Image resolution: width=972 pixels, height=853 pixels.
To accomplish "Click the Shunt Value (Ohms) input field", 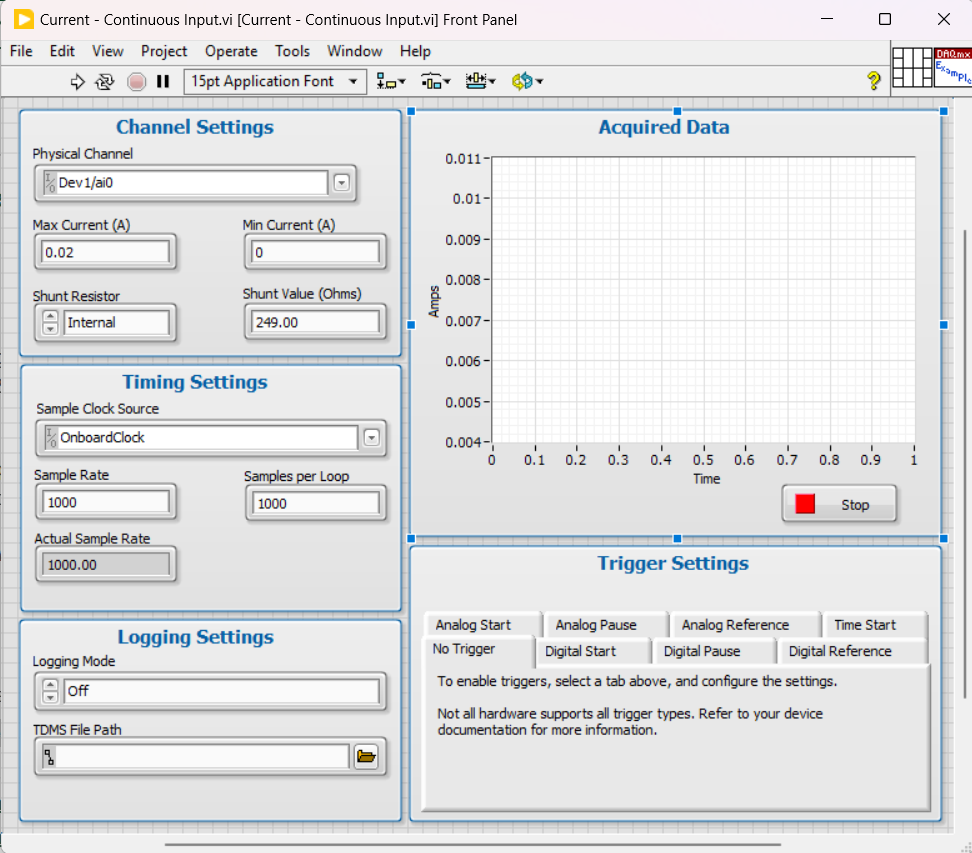I will [x=316, y=322].
